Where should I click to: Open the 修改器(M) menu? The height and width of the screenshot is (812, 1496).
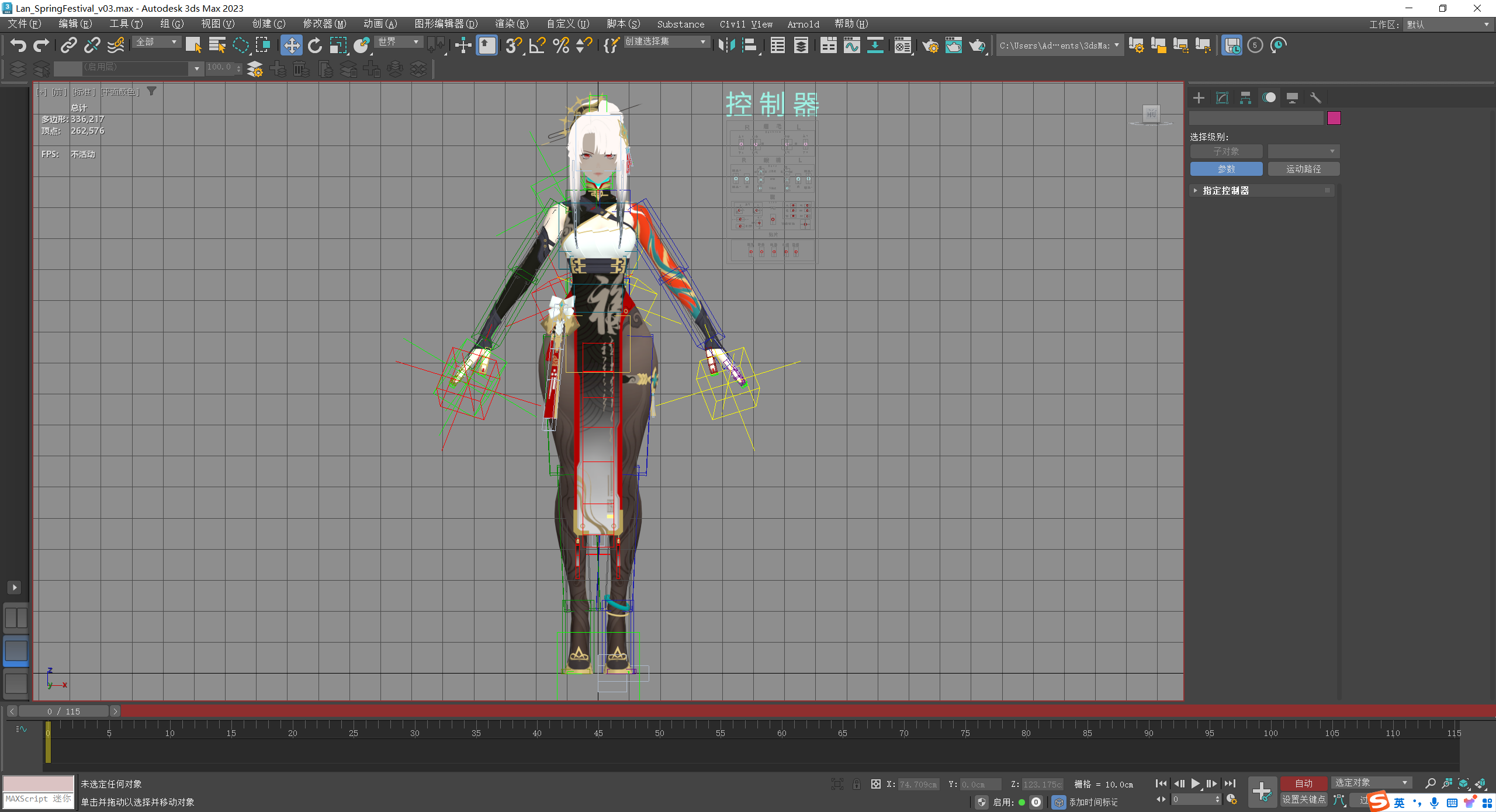[324, 24]
